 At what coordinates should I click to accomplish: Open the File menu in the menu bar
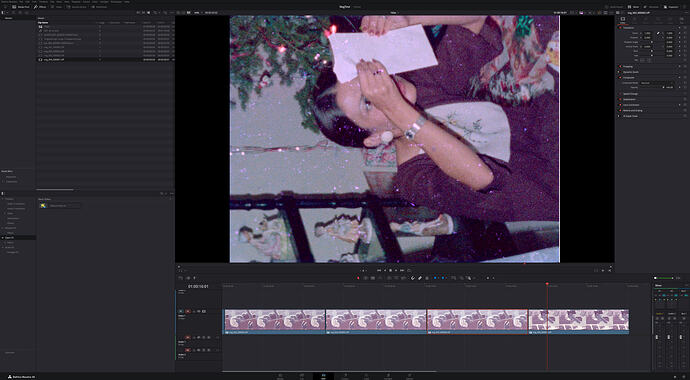pos(21,2)
